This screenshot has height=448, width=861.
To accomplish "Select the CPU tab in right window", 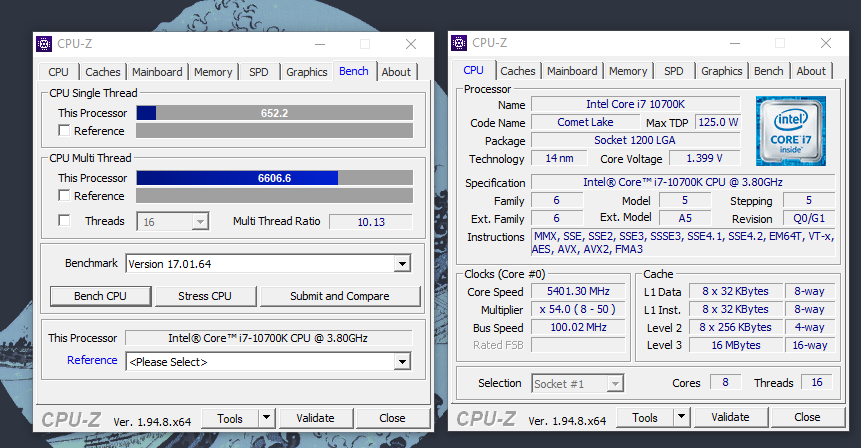I will (473, 70).
